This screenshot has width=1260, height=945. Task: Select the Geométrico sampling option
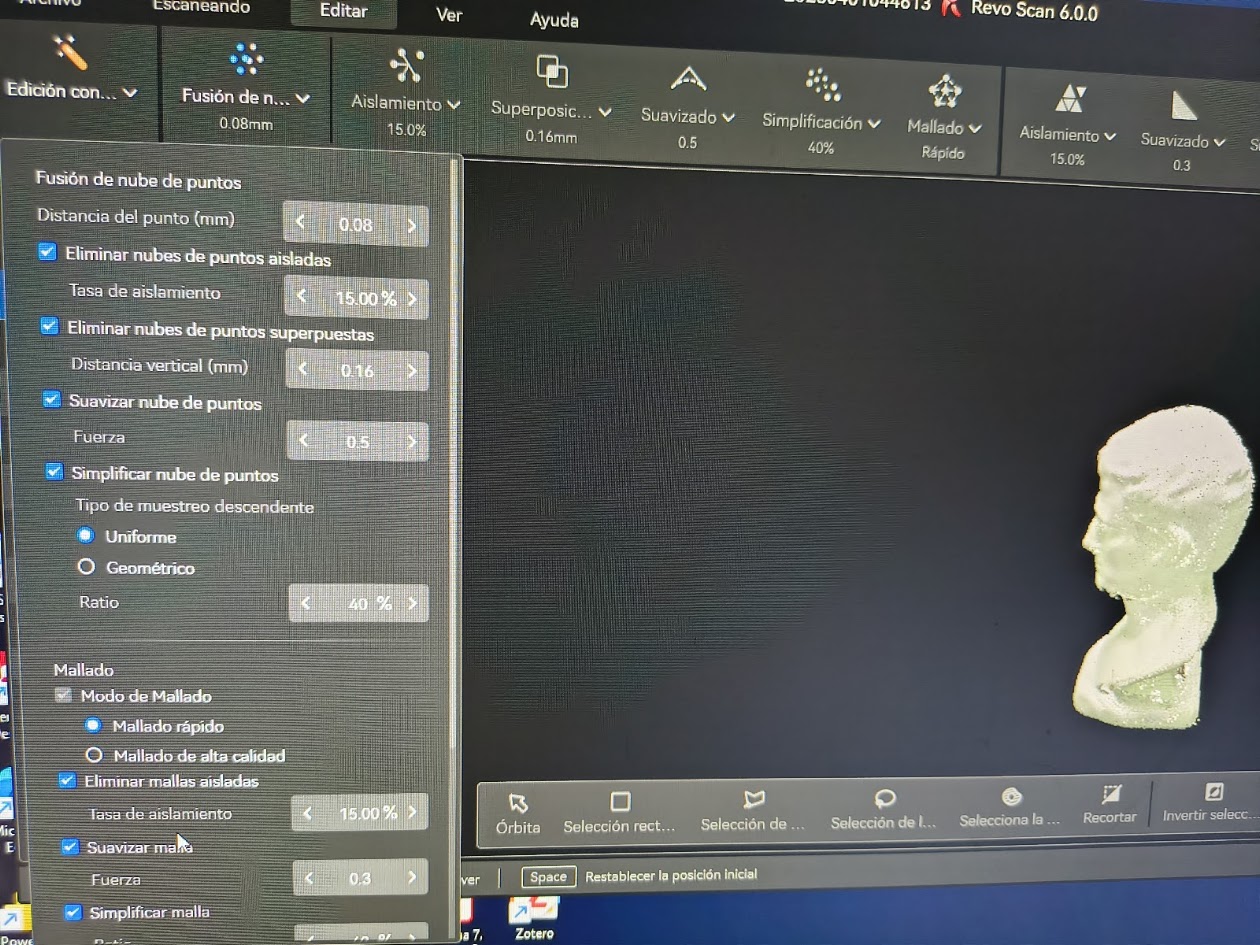coord(87,567)
